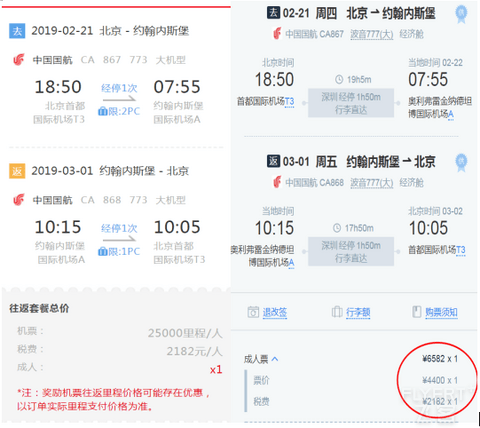
Task: Click 经停1次 stopover text on return flight
Action: [119, 229]
